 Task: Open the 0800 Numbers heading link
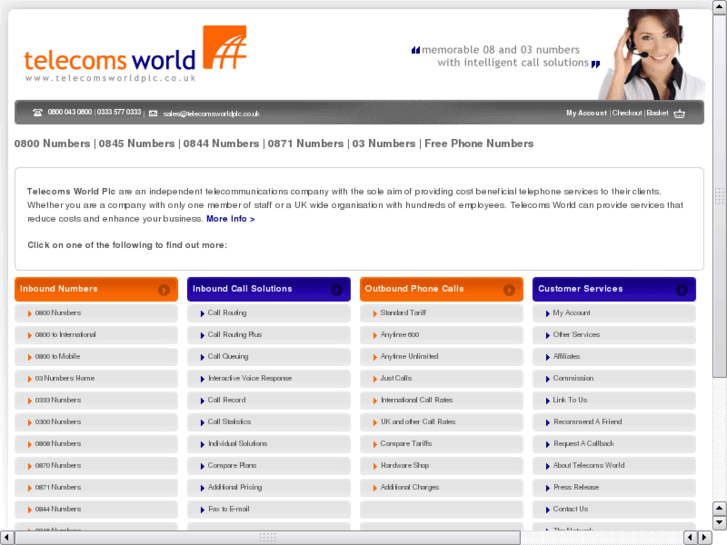click(x=52, y=143)
